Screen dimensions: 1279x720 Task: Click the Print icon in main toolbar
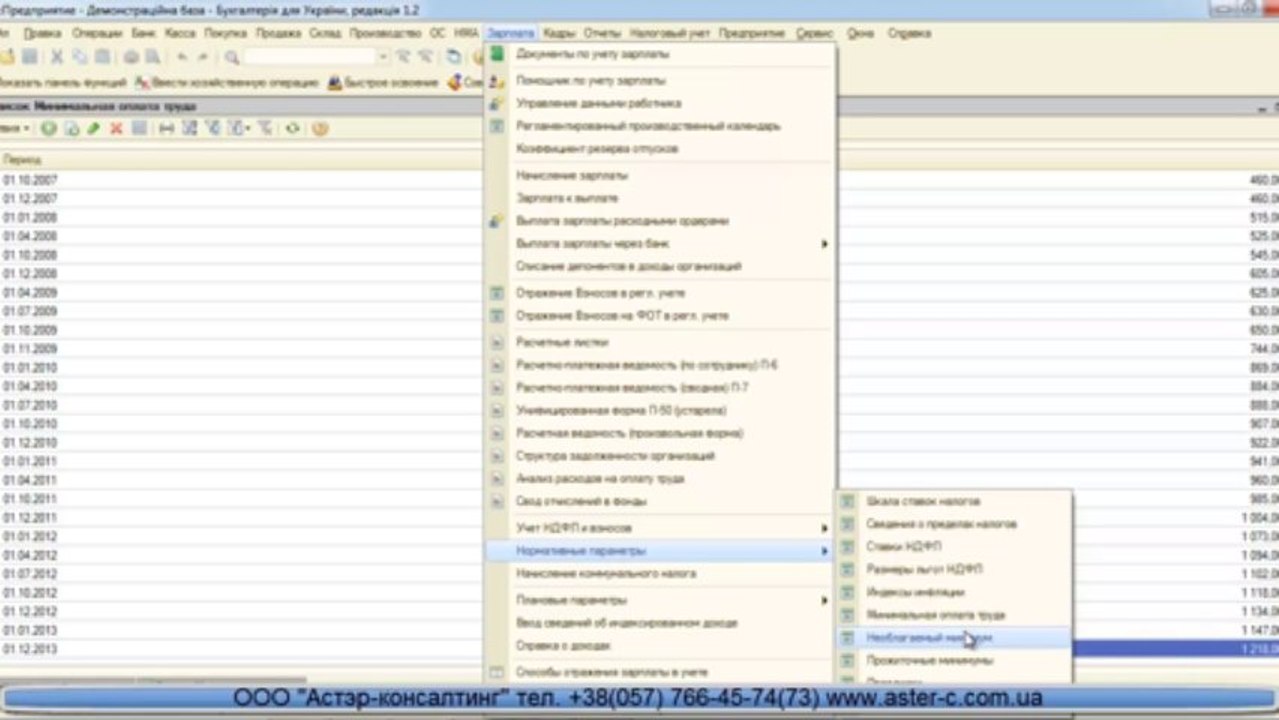(132, 57)
